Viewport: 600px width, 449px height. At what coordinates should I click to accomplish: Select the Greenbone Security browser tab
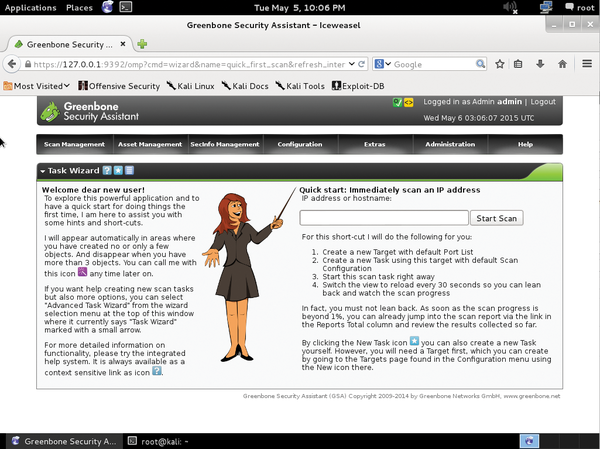pyautogui.click(x=70, y=44)
